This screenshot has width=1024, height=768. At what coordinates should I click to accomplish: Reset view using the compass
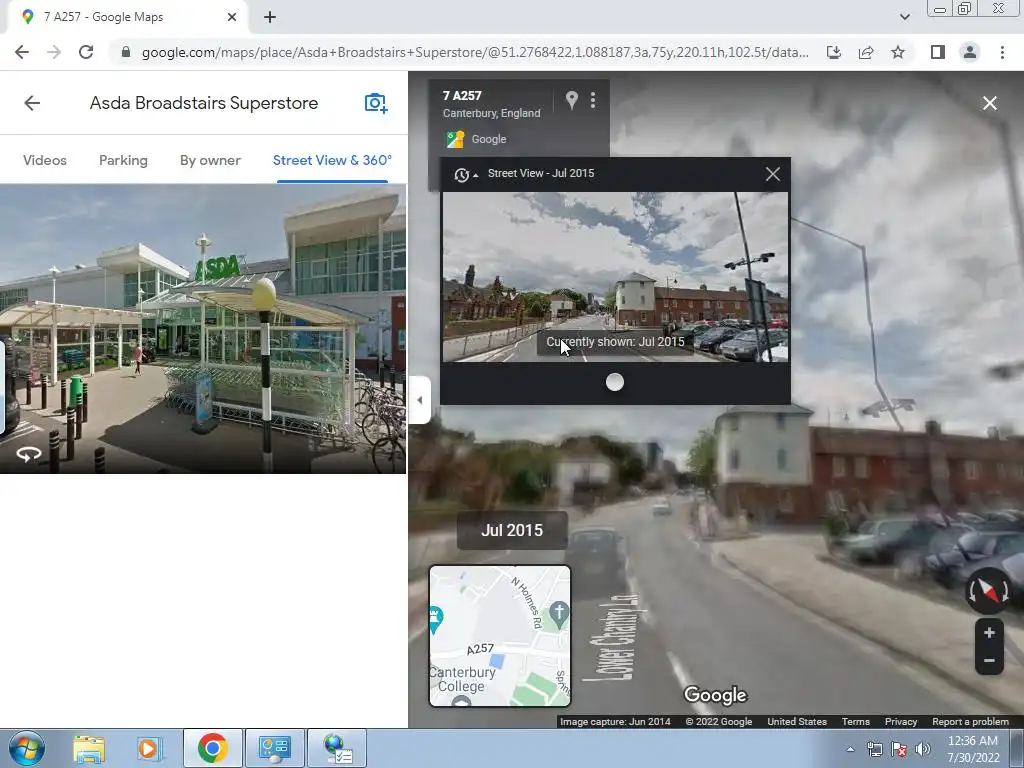(x=988, y=591)
